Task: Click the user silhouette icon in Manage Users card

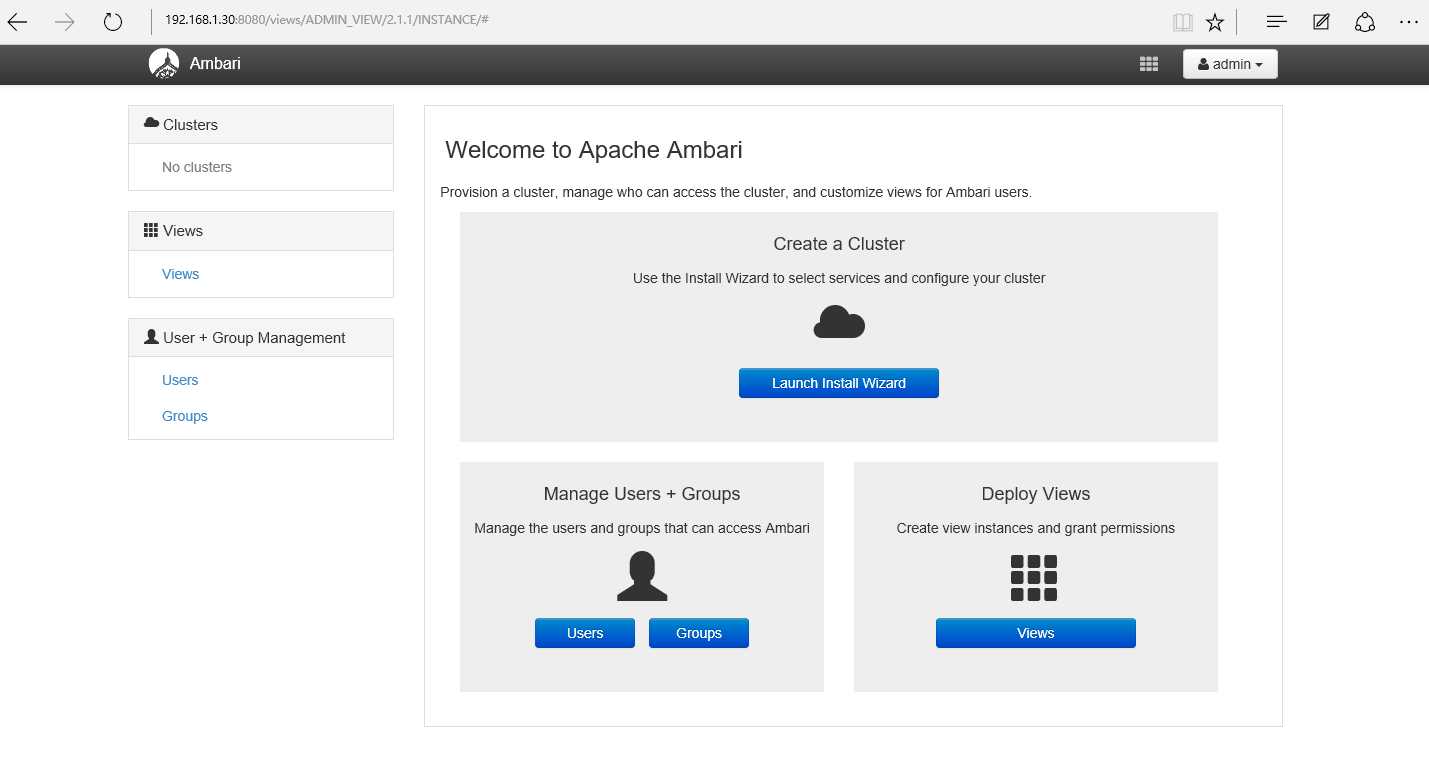Action: coord(642,577)
